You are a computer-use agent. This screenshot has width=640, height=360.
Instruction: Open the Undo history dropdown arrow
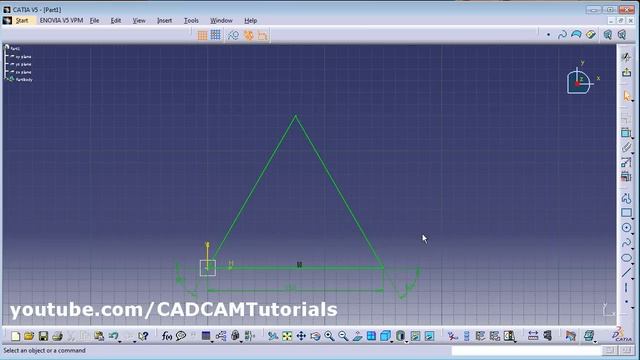(x=120, y=341)
